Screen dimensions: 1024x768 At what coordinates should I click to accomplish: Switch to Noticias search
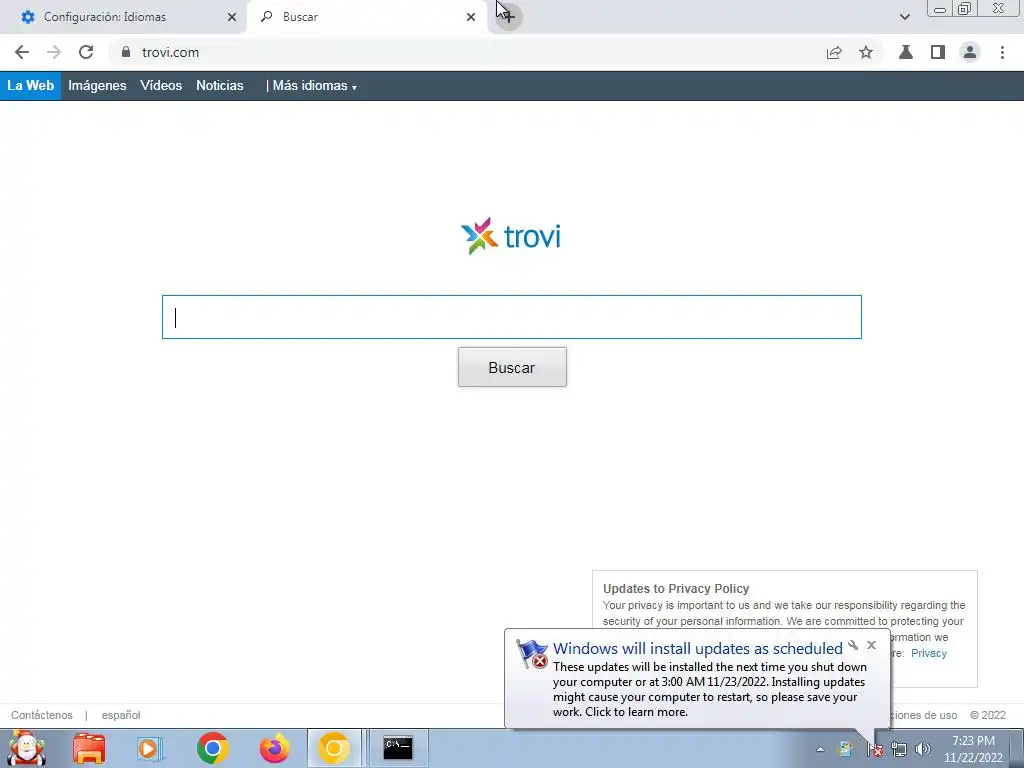pos(220,86)
